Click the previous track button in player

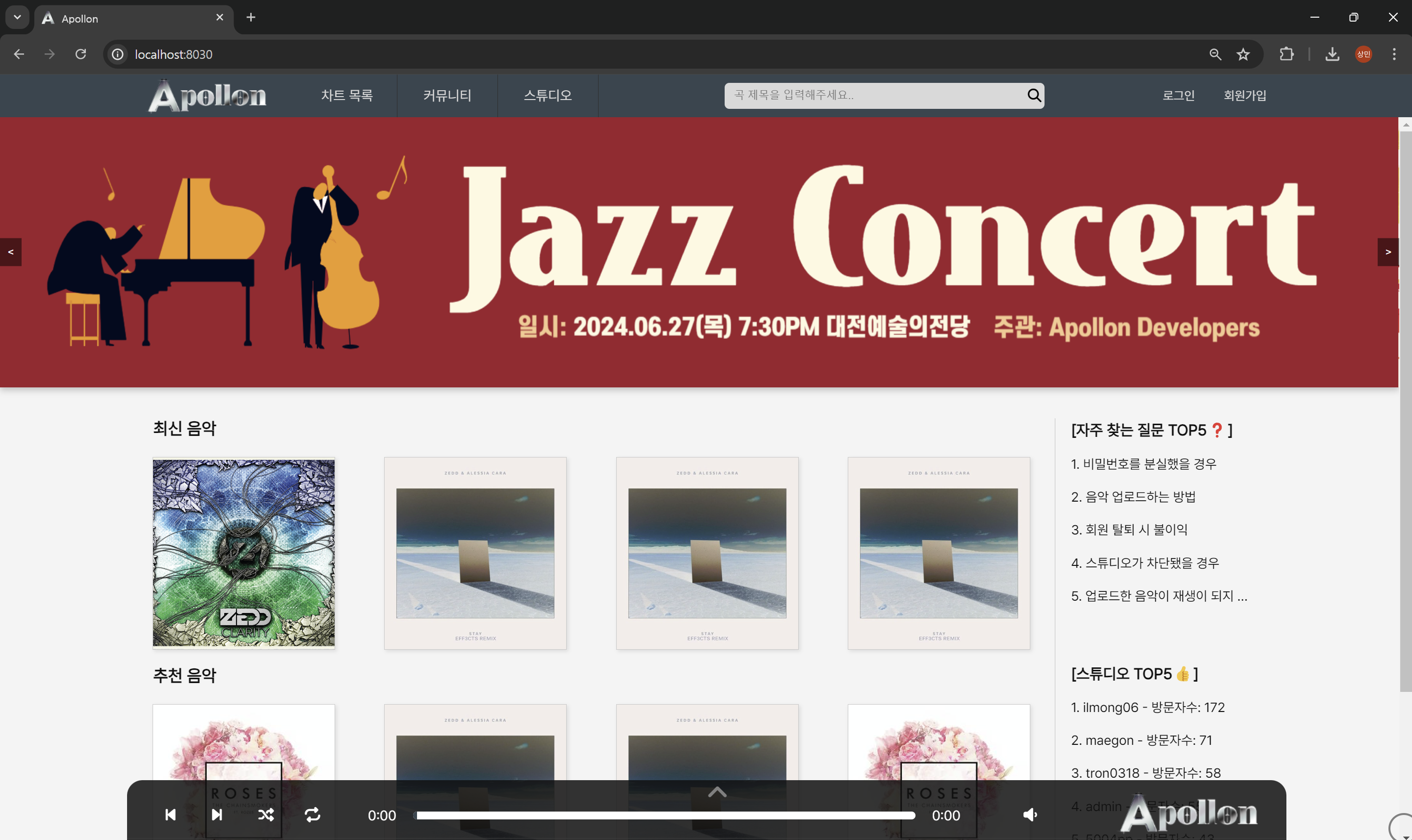tap(170, 815)
